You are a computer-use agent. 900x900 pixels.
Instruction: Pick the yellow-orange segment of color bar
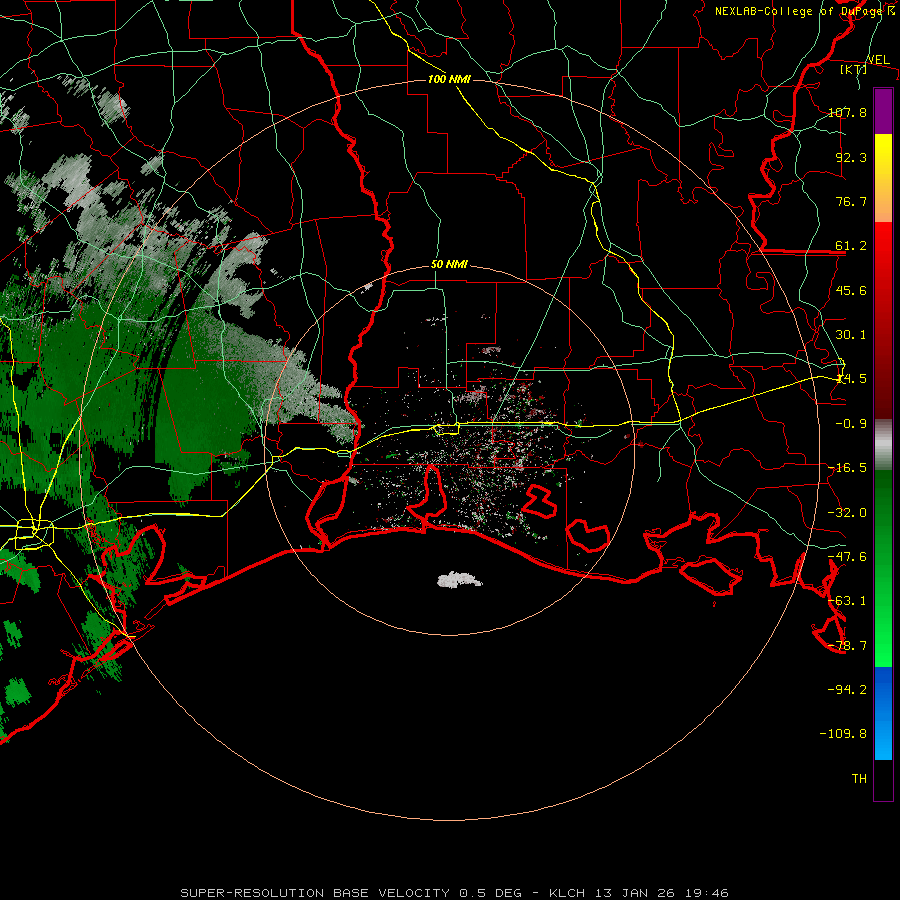[883, 178]
